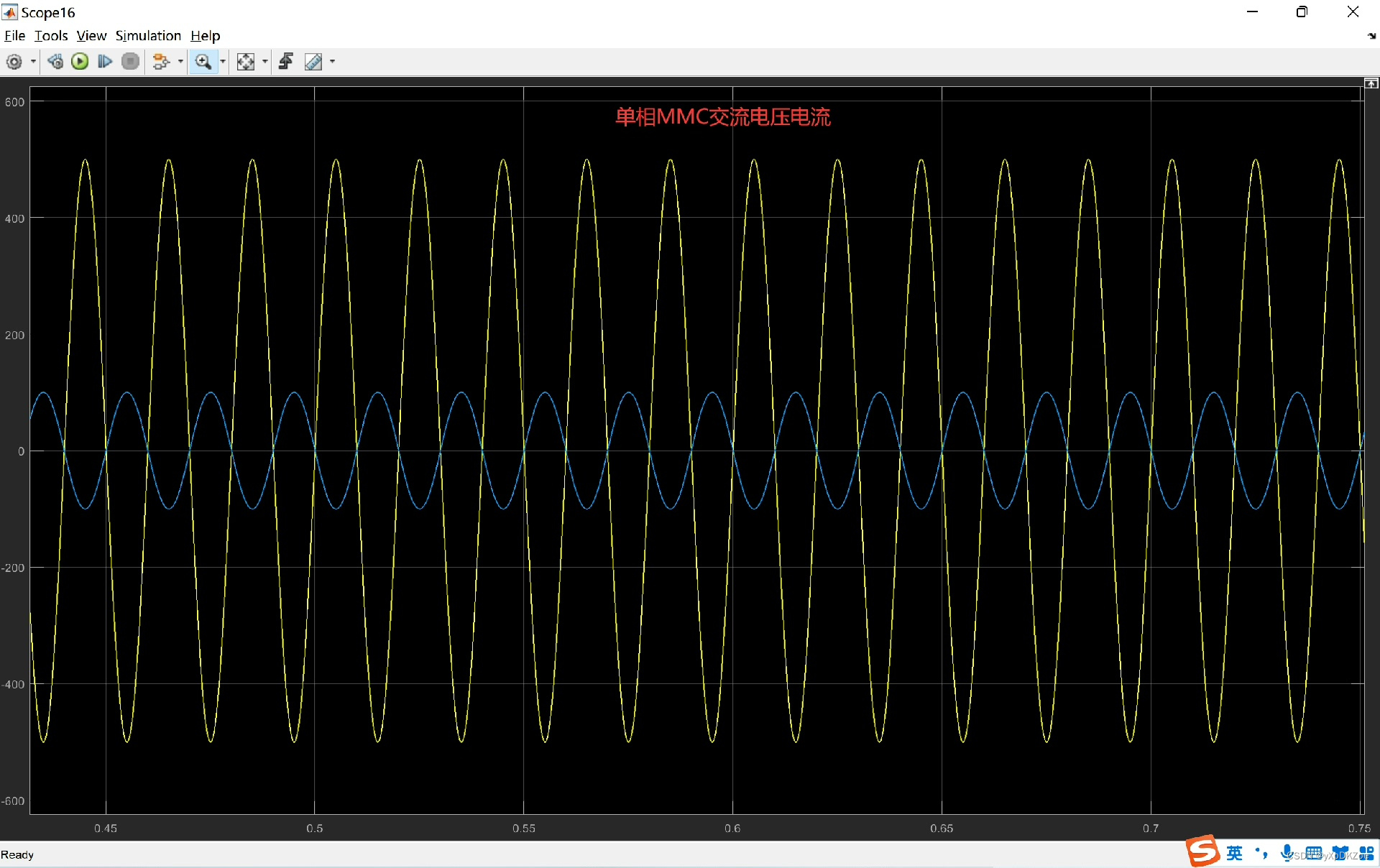Open scope Configuration Properties gear icon
Image resolution: width=1380 pixels, height=868 pixels.
click(x=14, y=62)
